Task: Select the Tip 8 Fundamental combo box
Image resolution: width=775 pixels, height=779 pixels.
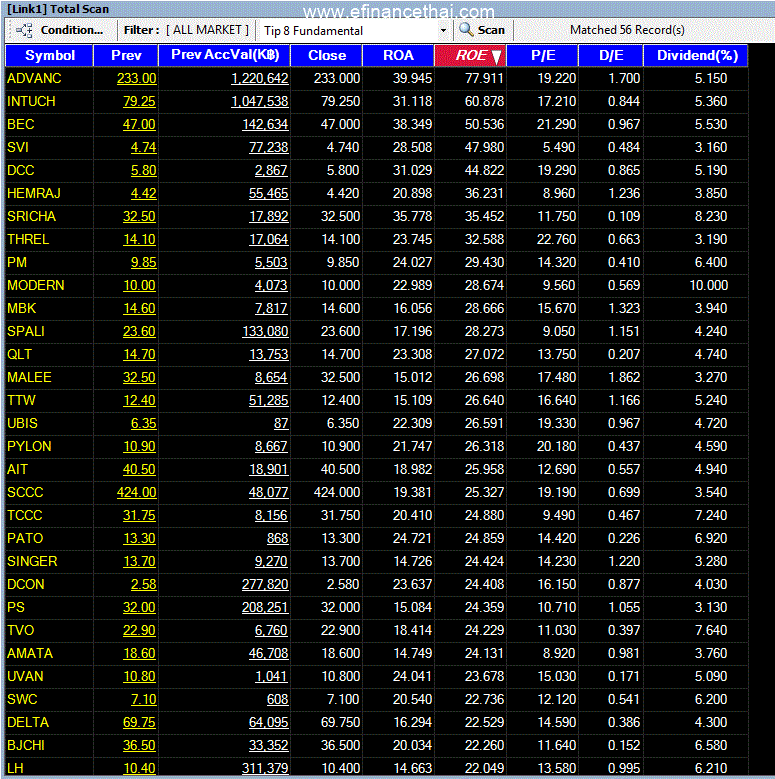Action: pyautogui.click(x=355, y=31)
